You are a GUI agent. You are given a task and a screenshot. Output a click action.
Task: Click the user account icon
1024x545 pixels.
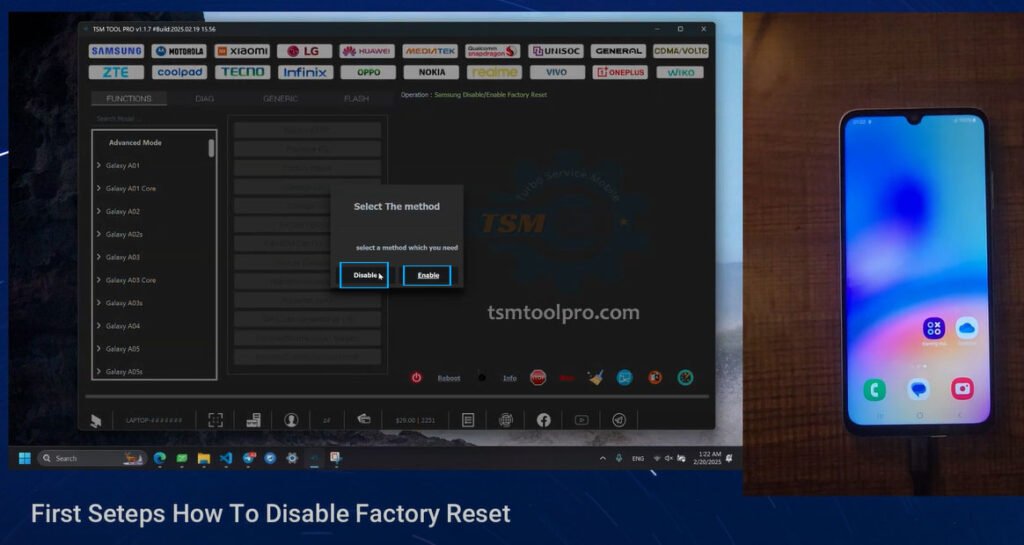(x=291, y=420)
